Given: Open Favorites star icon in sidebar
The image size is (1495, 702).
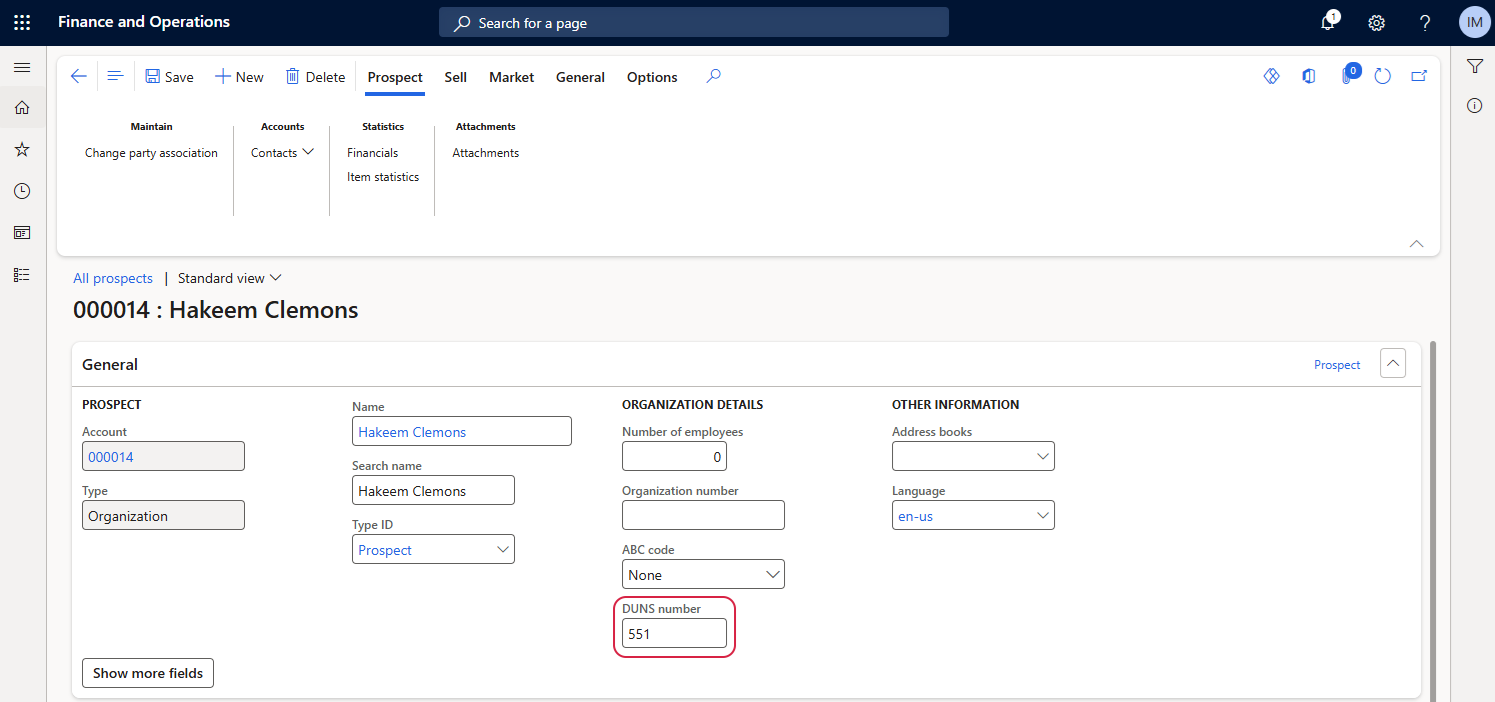Looking at the screenshot, I should coord(22,149).
